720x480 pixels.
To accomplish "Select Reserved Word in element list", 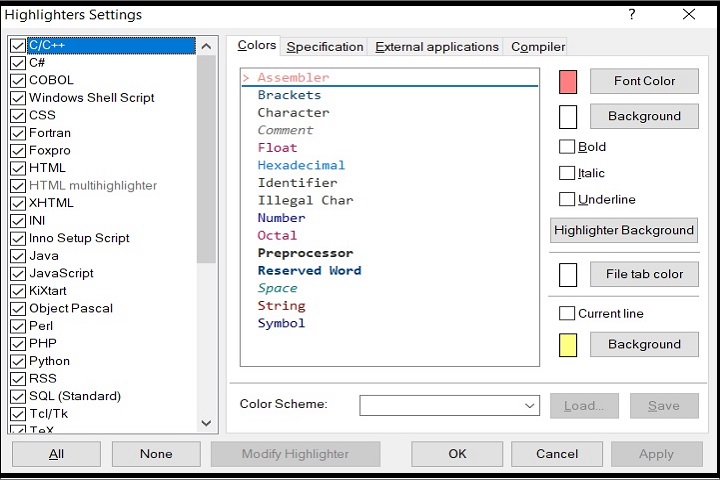I will point(309,271).
